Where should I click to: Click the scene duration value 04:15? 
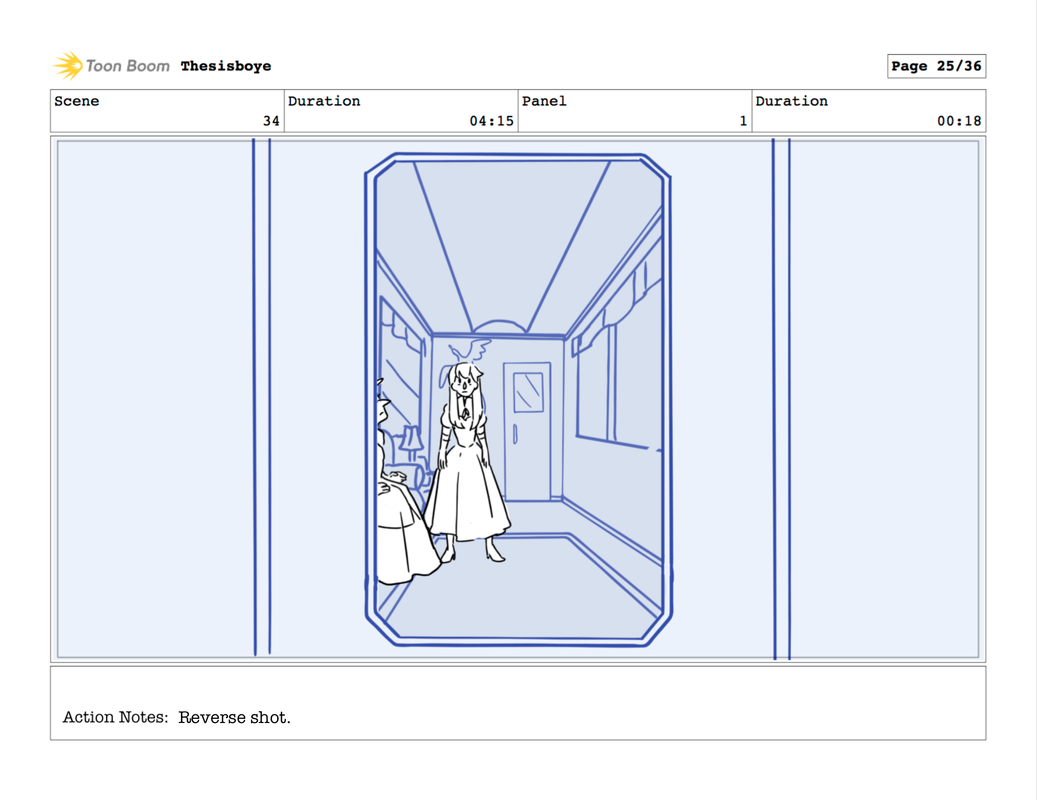pyautogui.click(x=491, y=121)
